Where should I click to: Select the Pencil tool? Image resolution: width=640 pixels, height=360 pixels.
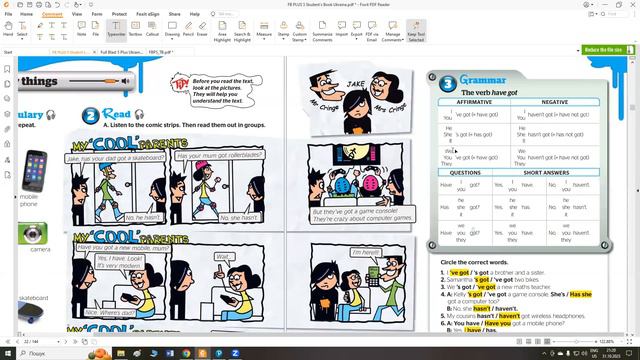point(188,29)
